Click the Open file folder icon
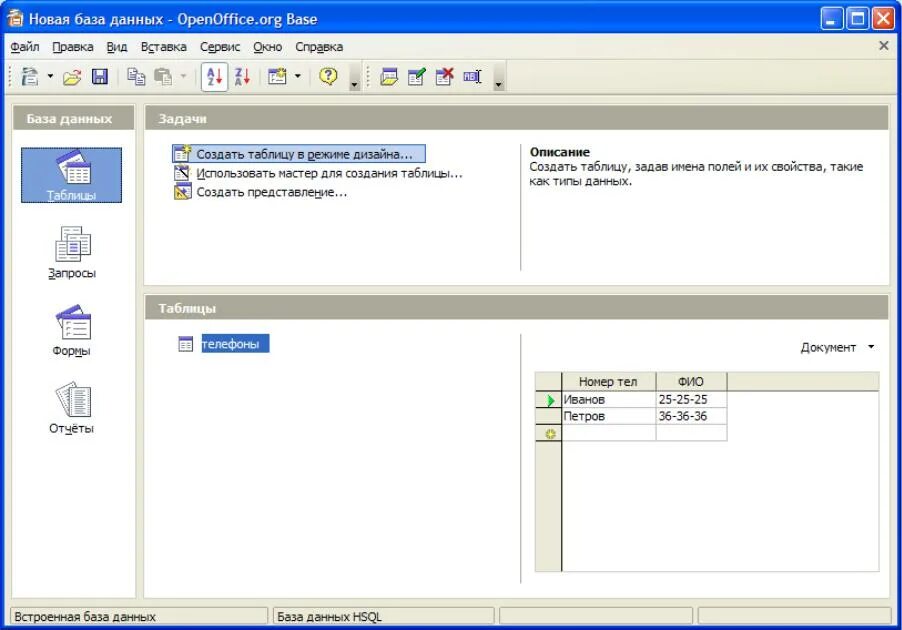 click(x=72, y=77)
